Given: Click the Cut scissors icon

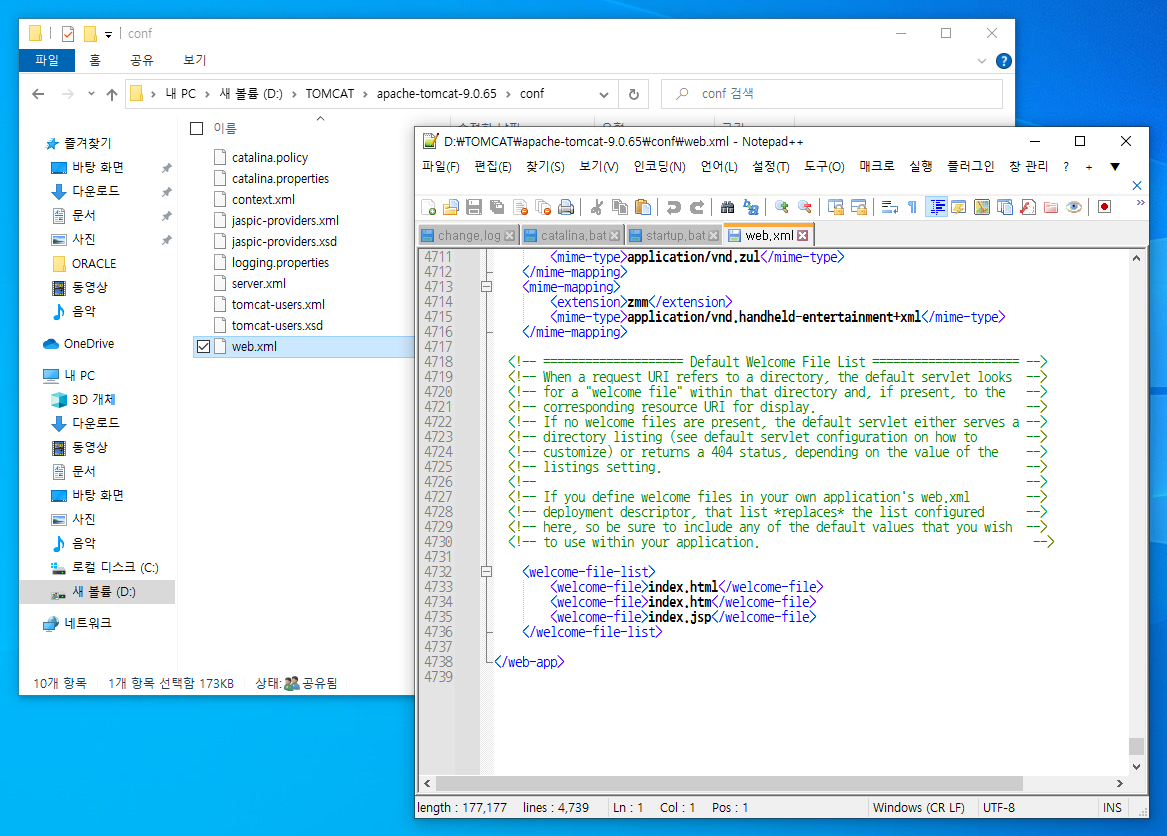Looking at the screenshot, I should tap(596, 207).
